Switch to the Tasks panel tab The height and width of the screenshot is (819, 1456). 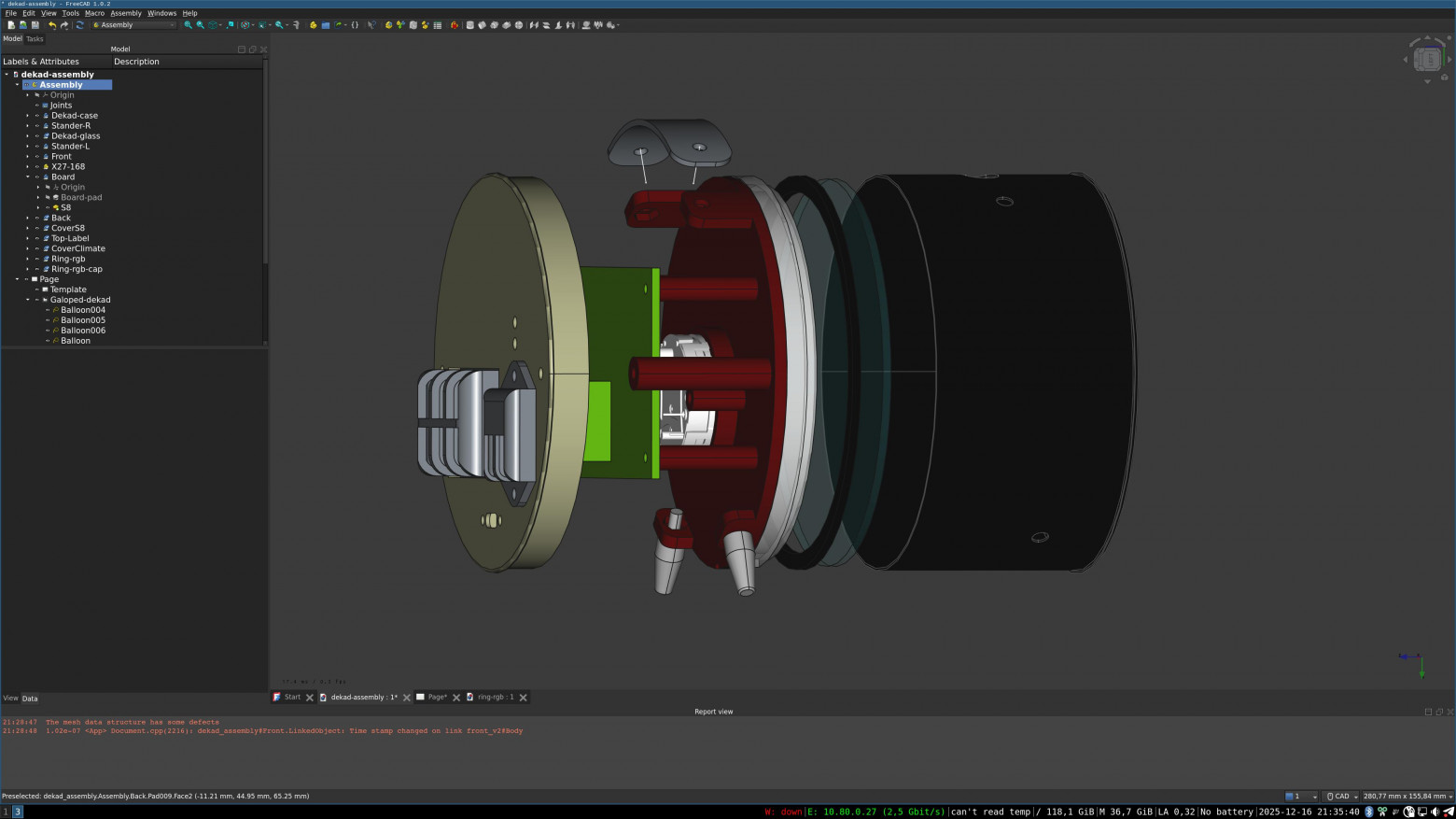[x=35, y=39]
